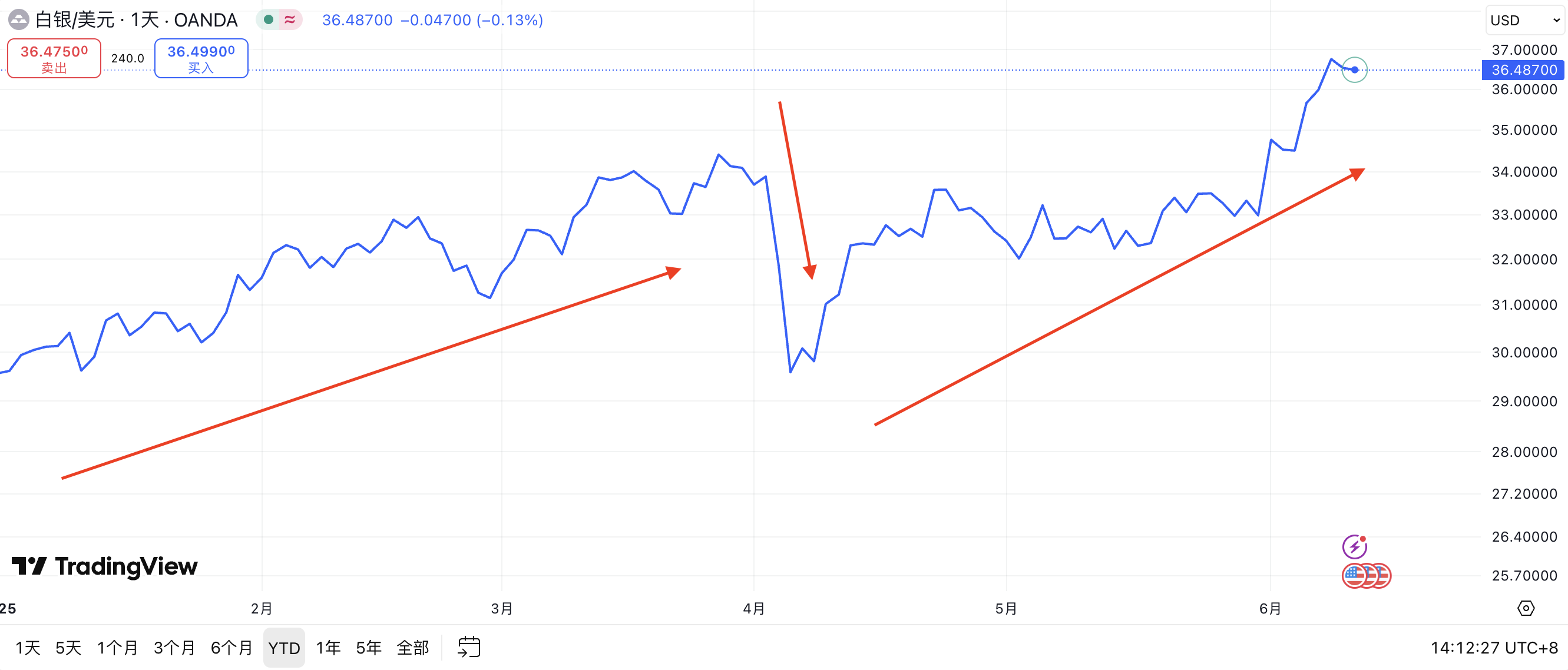Click the purple lightning event icon
This screenshot has width=1568, height=670.
(x=1354, y=546)
